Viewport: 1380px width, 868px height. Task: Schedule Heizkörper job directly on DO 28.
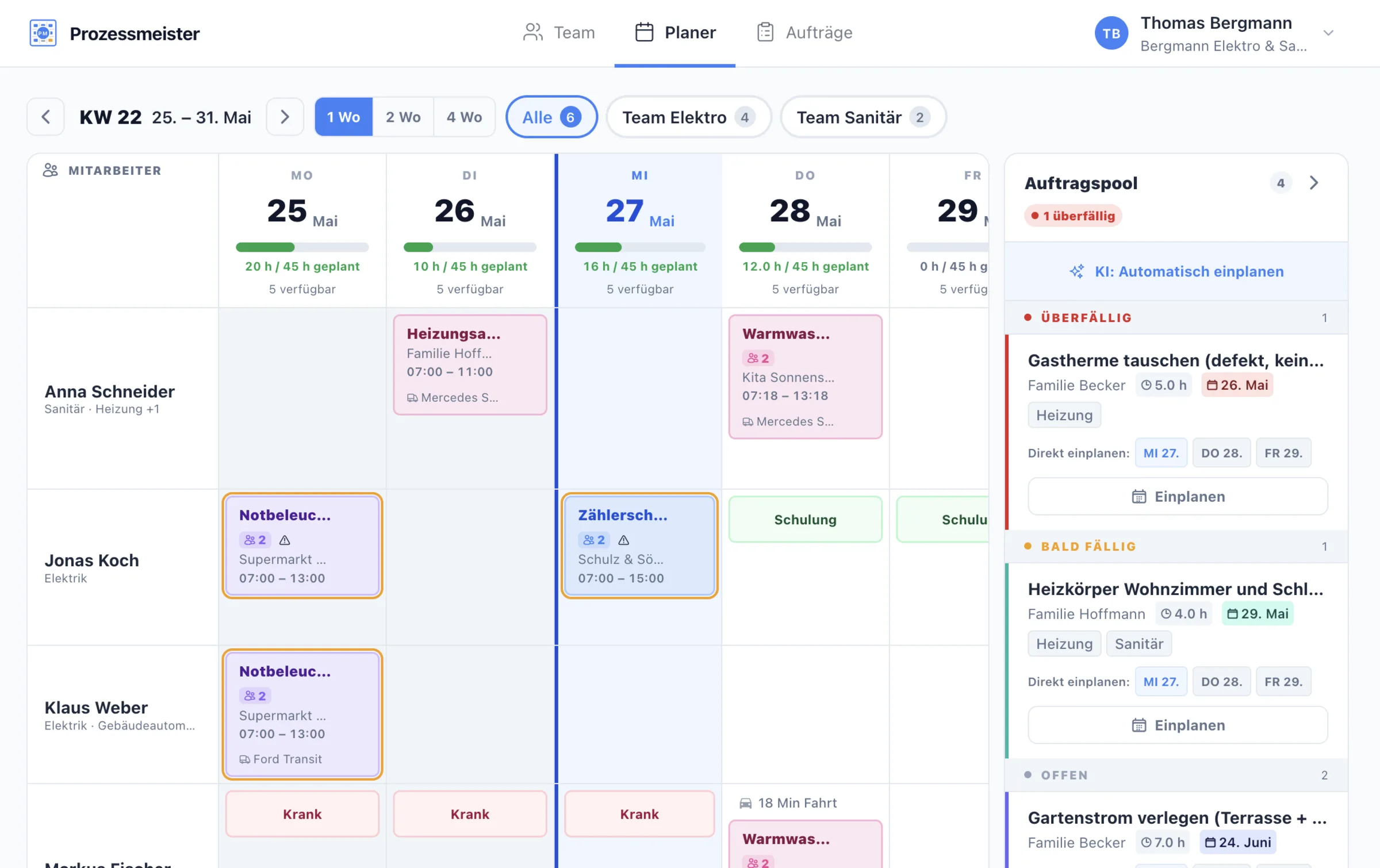pyautogui.click(x=1221, y=681)
